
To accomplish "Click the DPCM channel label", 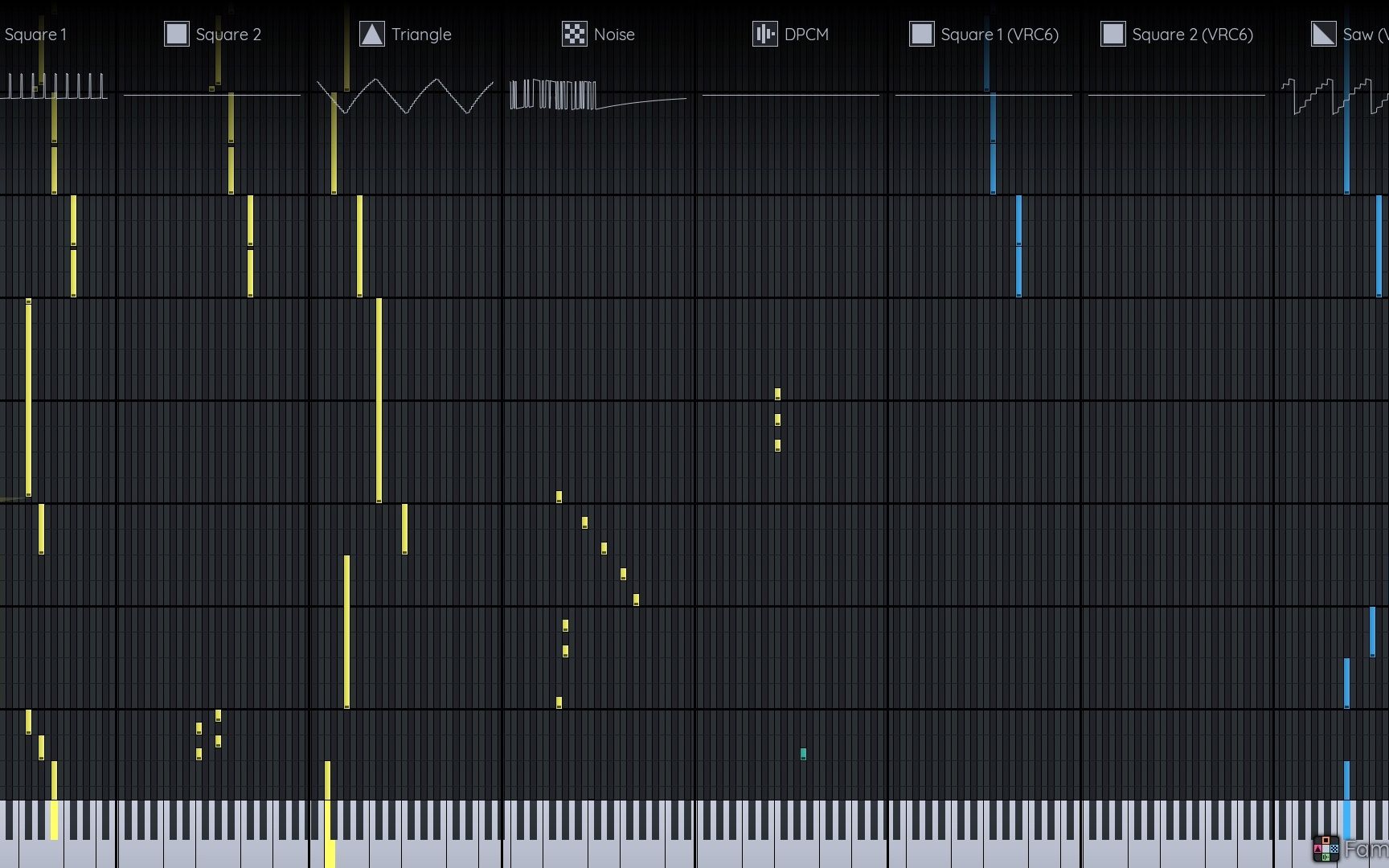I will [x=806, y=35].
